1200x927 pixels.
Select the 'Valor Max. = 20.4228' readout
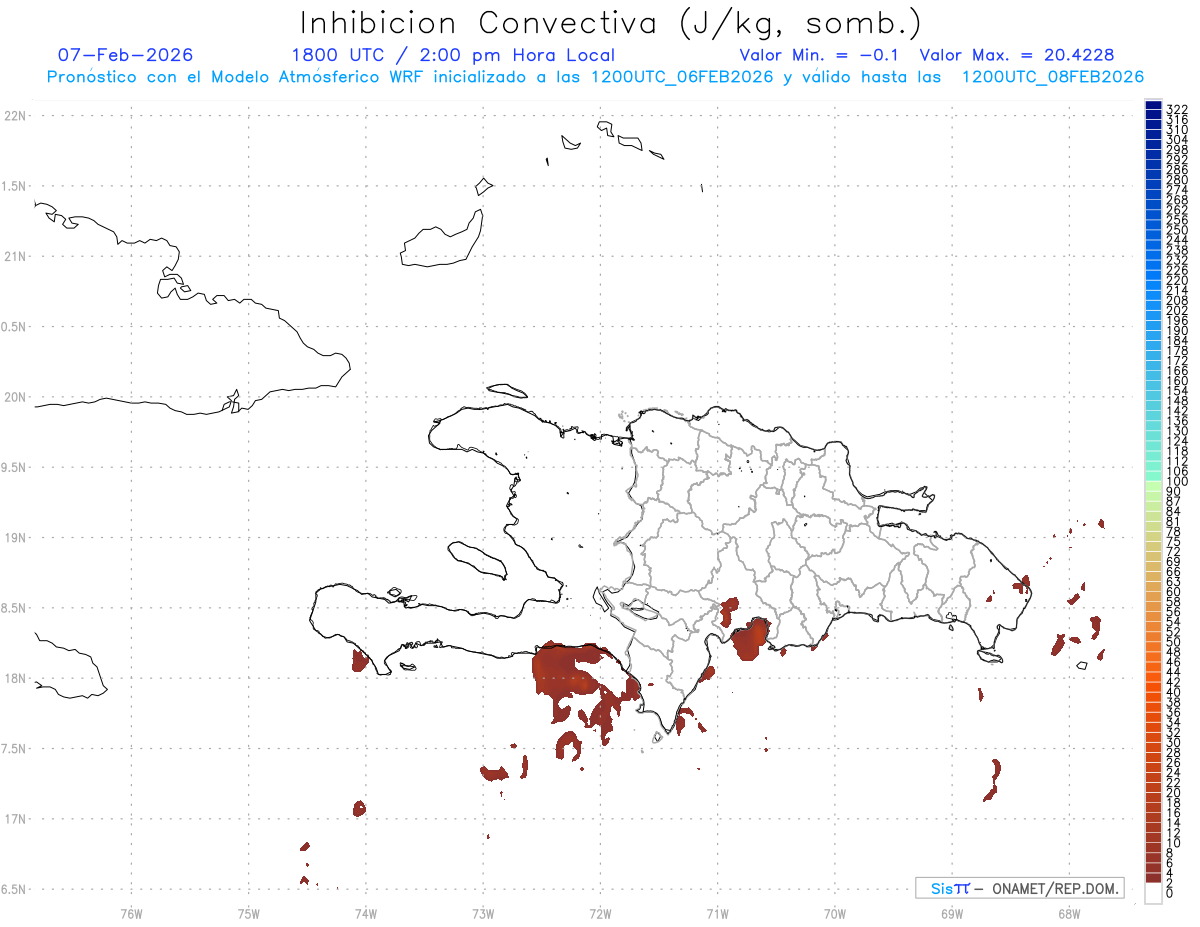pos(1017,55)
